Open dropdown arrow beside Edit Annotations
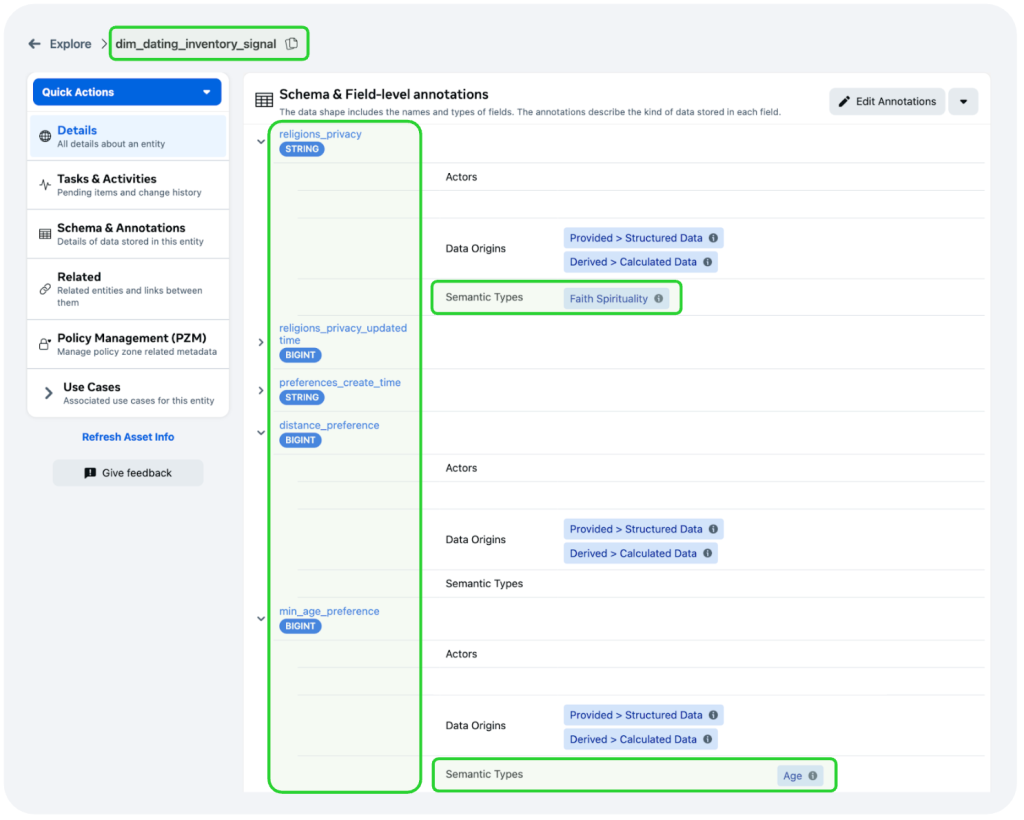The width and height of the screenshot is (1024, 820). [963, 101]
